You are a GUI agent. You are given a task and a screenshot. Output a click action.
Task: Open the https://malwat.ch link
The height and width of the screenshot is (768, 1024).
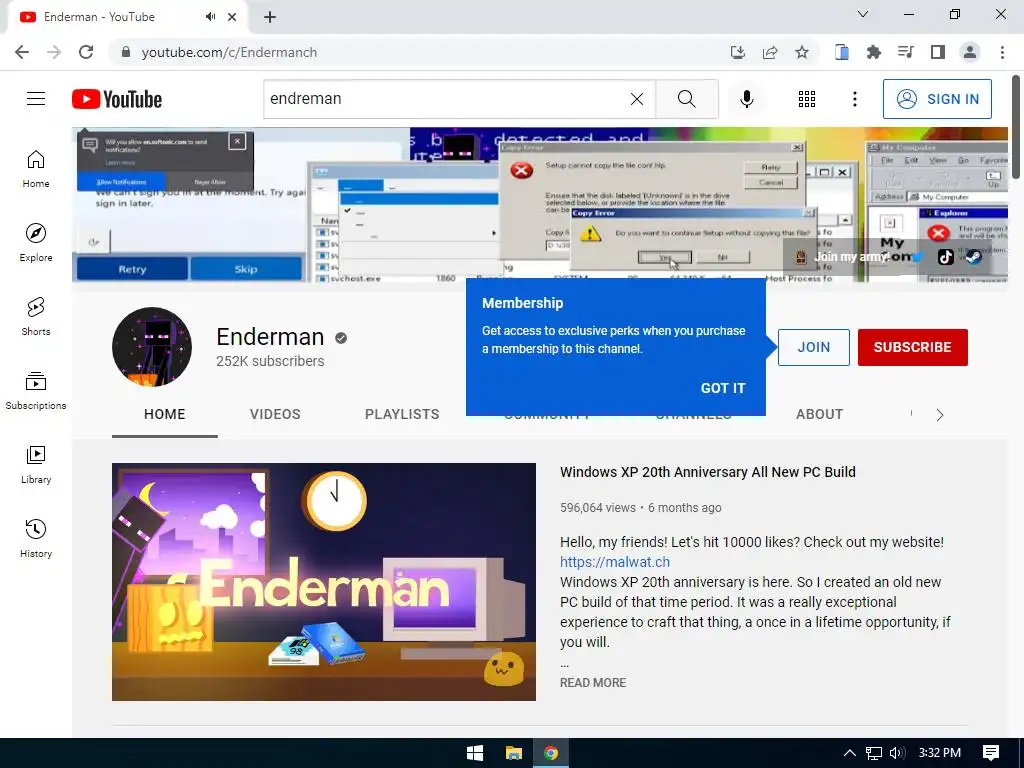tap(615, 562)
